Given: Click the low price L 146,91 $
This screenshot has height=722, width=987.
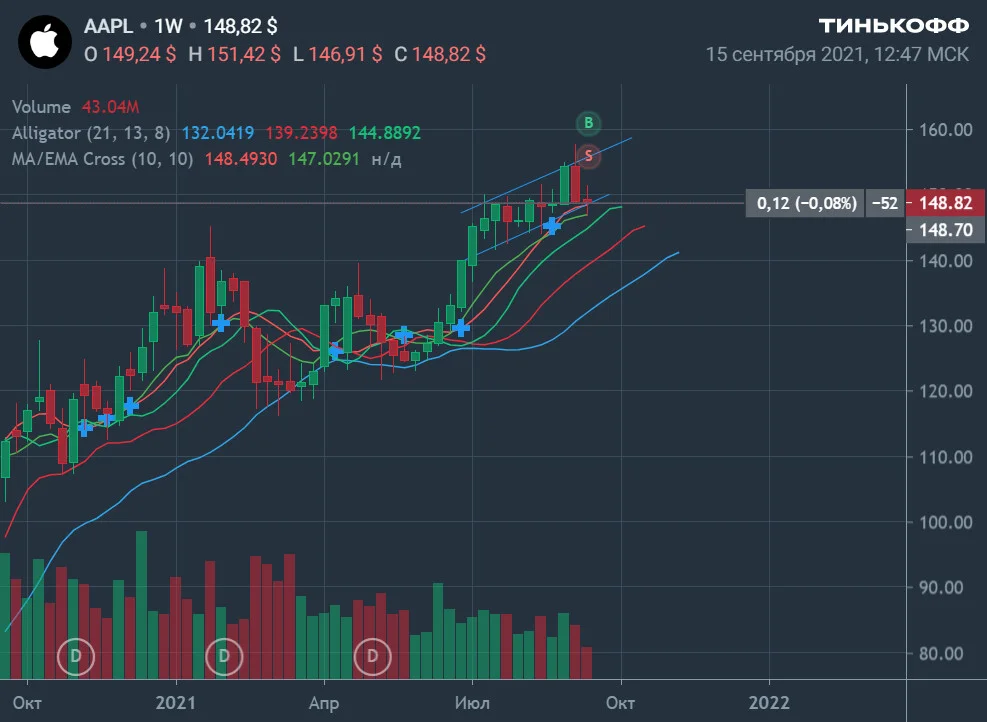Looking at the screenshot, I should point(337,54).
